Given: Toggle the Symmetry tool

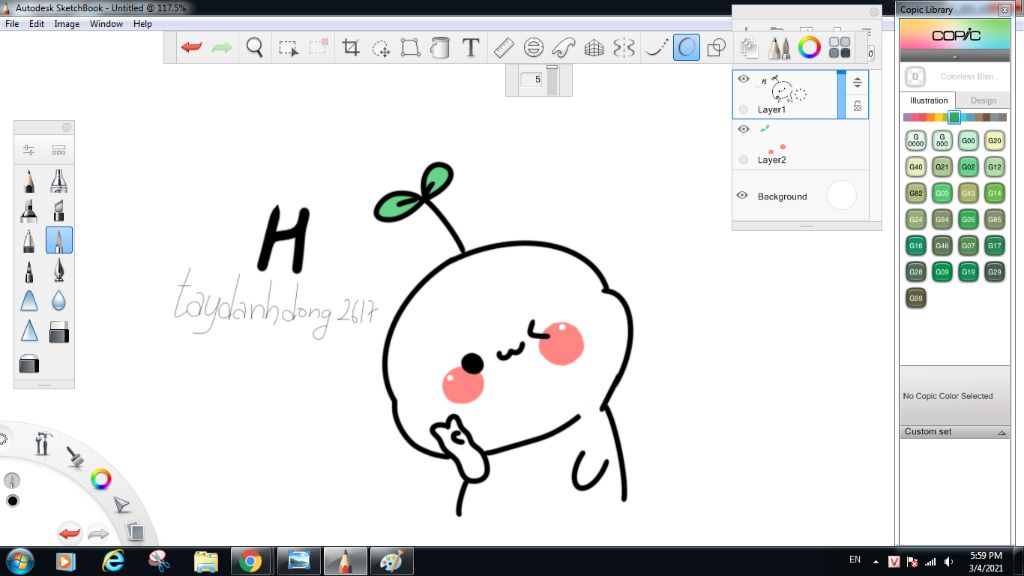Looking at the screenshot, I should coord(624,48).
